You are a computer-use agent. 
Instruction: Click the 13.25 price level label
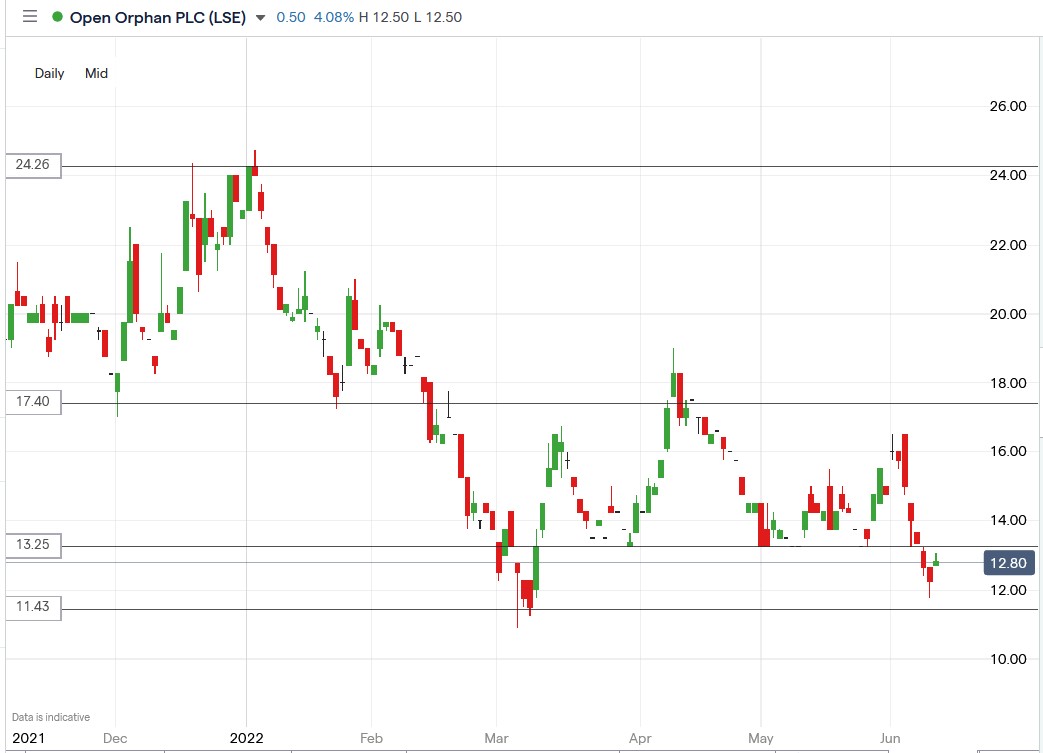point(31,545)
